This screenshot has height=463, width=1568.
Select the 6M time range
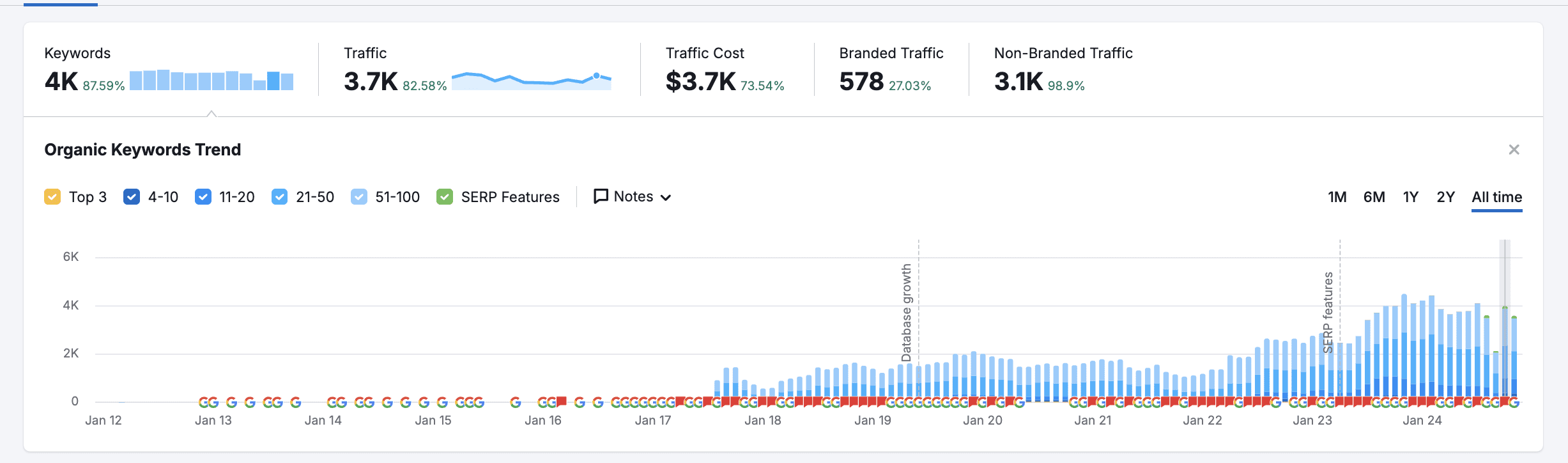click(1374, 197)
